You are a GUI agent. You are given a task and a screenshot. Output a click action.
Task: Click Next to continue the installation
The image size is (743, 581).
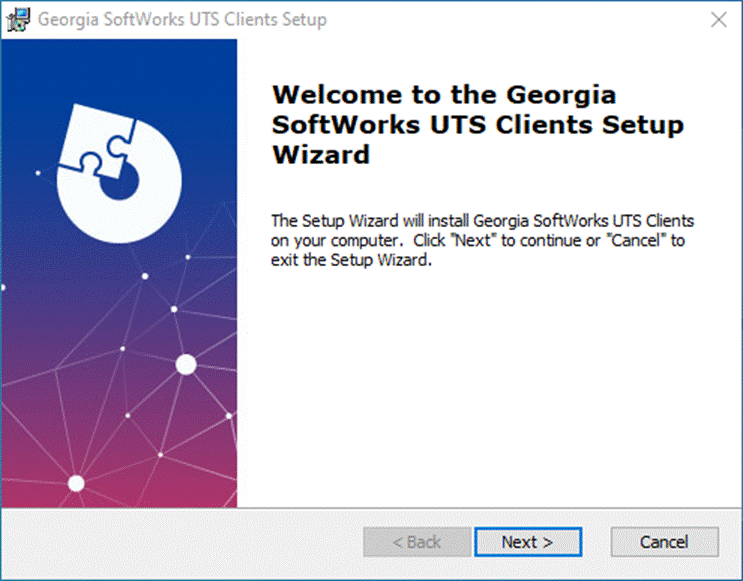tap(528, 542)
